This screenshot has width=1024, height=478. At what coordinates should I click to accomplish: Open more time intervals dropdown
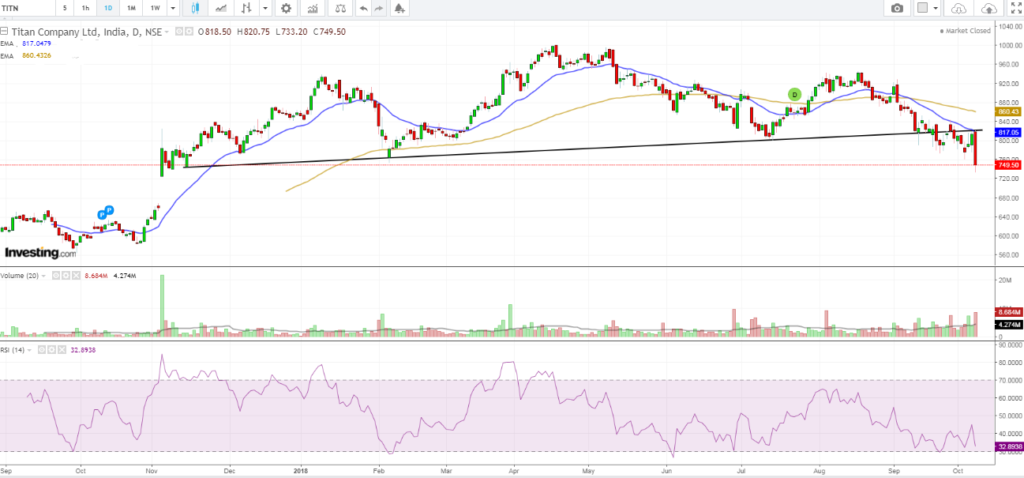click(x=172, y=8)
